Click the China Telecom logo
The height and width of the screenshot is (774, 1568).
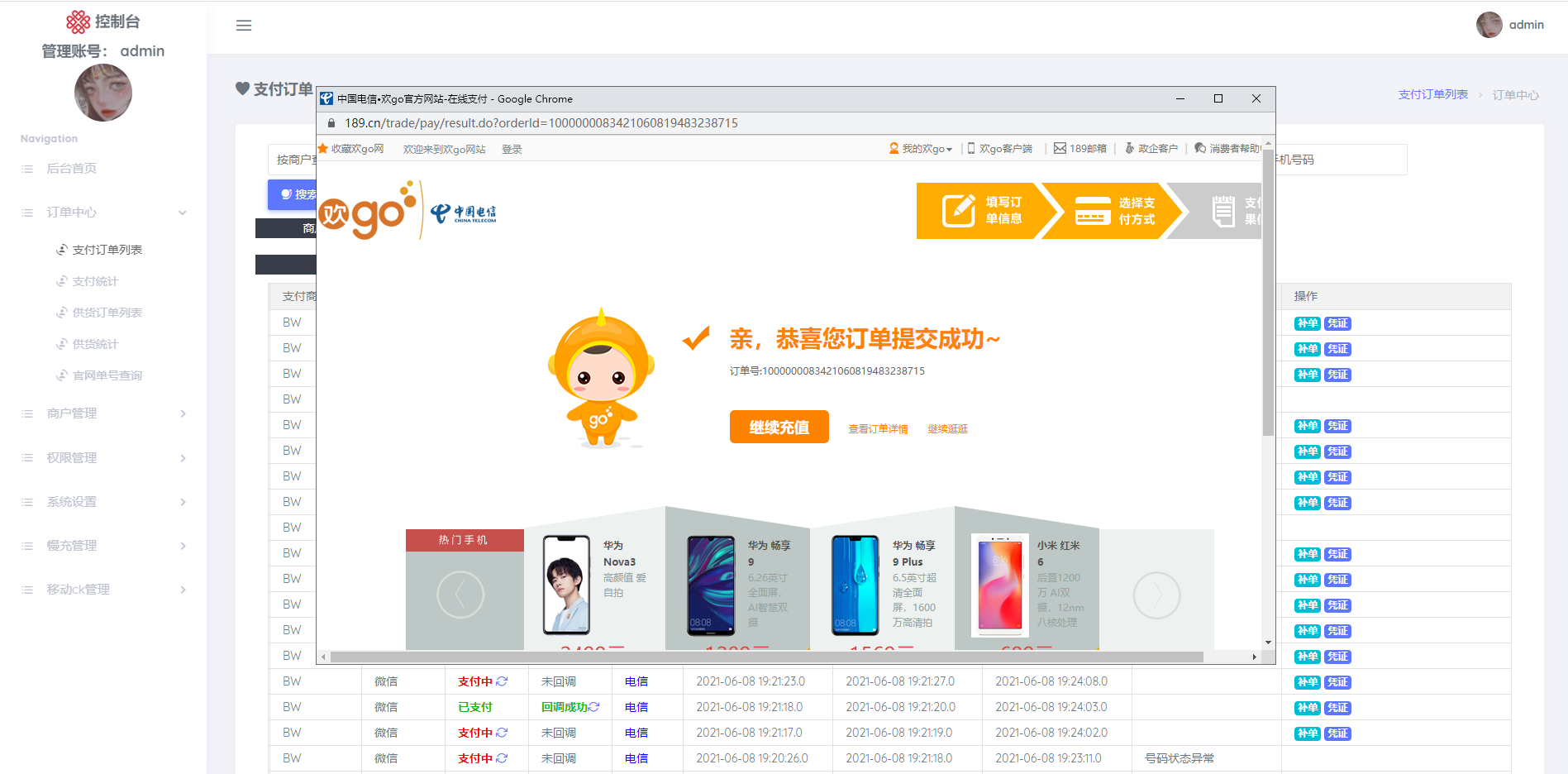pos(464,213)
